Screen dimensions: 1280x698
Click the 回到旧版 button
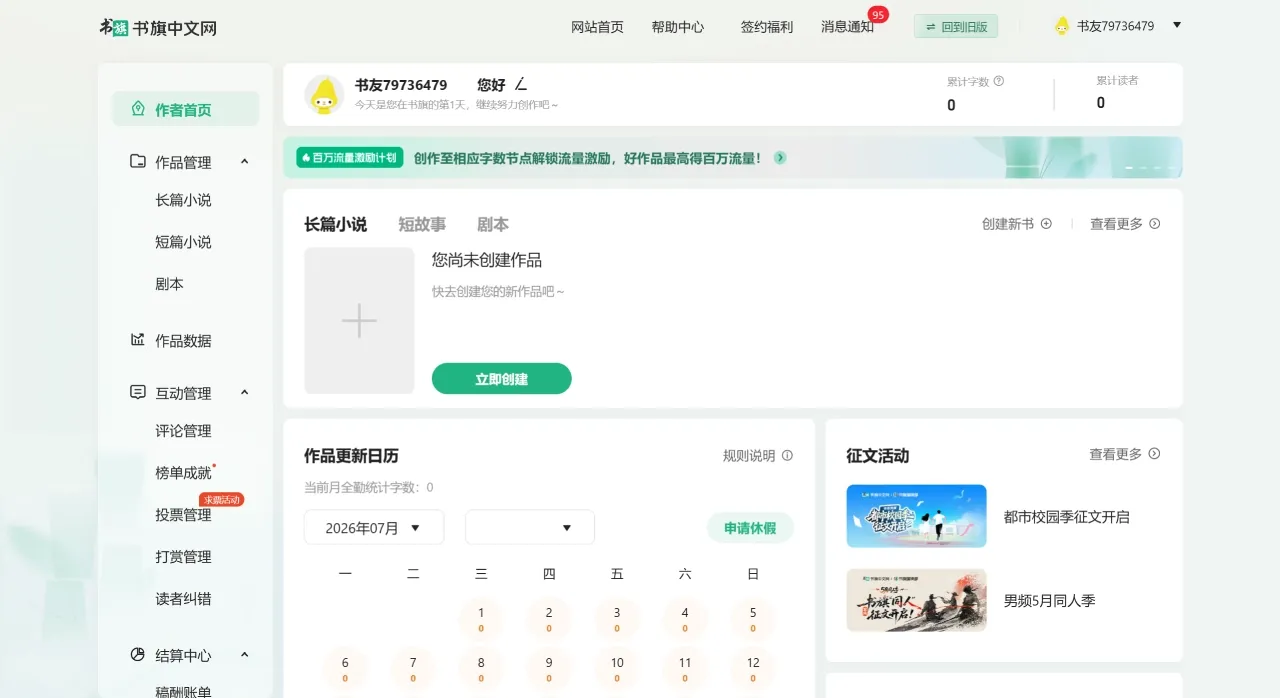(x=956, y=27)
